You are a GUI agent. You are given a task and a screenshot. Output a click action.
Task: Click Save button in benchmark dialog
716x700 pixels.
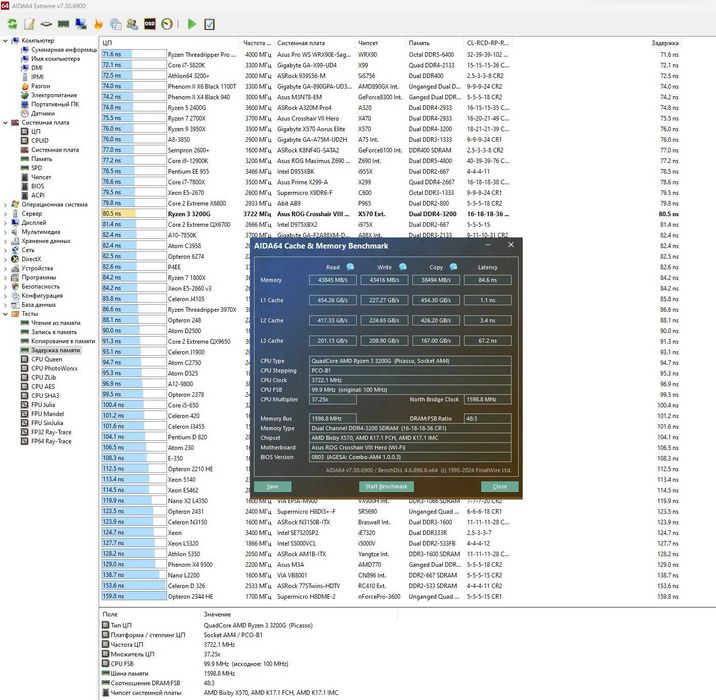pyautogui.click(x=273, y=486)
